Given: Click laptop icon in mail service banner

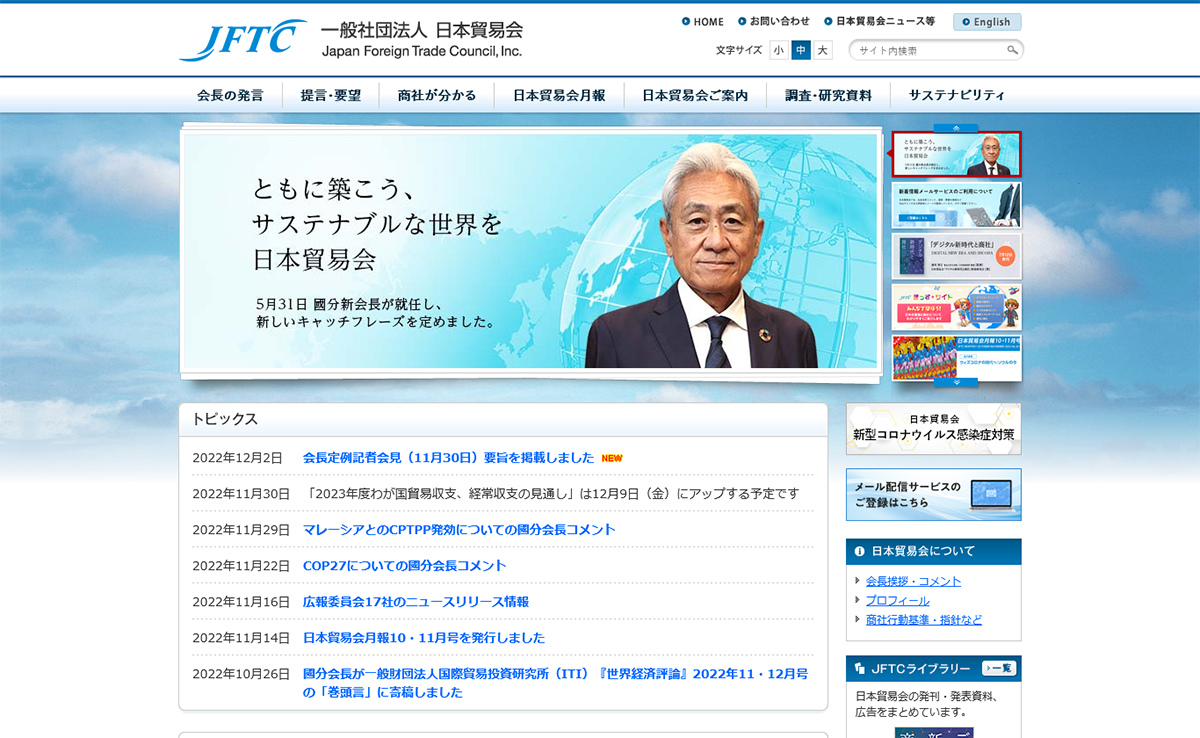Looking at the screenshot, I should [x=990, y=494].
